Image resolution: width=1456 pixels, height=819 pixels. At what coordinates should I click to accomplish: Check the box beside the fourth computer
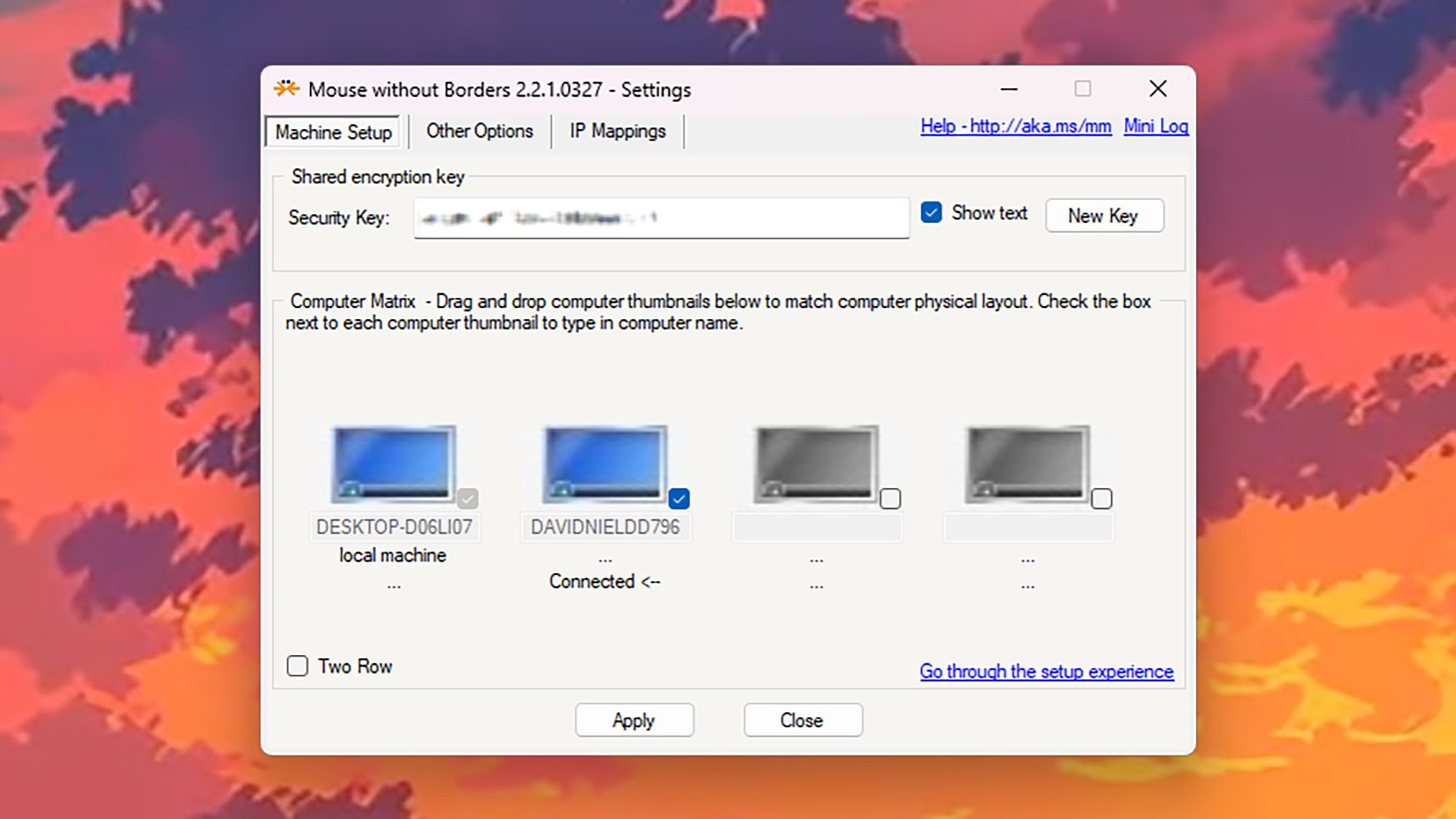pyautogui.click(x=1101, y=499)
